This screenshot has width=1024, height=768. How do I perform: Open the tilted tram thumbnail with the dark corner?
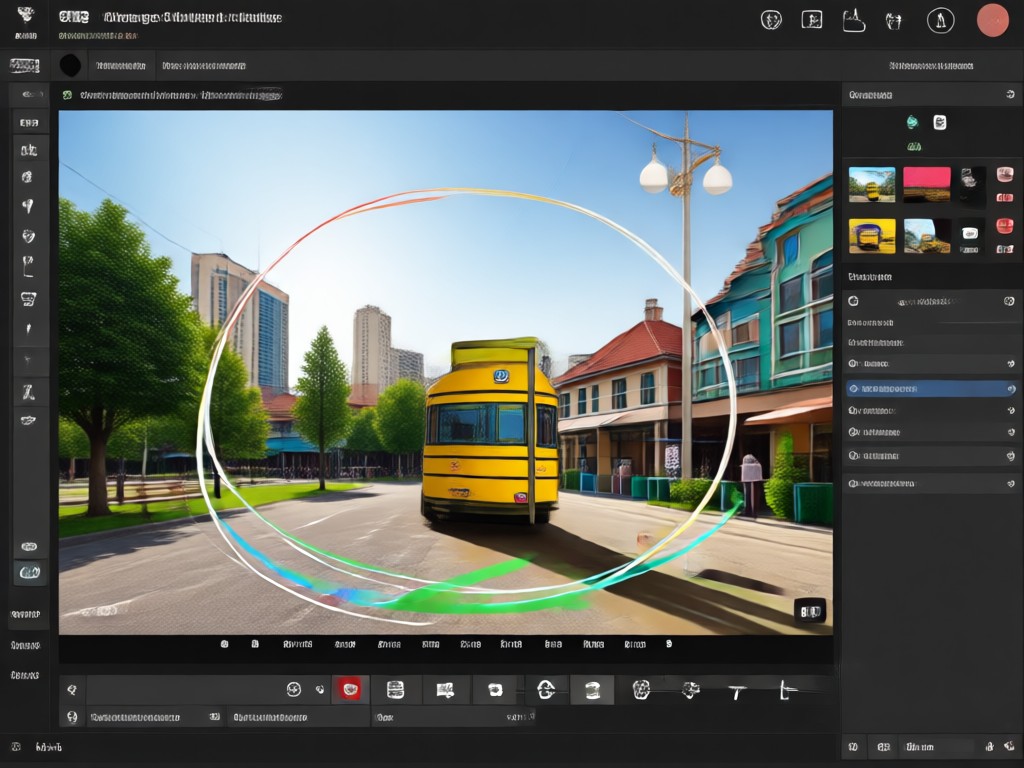927,236
